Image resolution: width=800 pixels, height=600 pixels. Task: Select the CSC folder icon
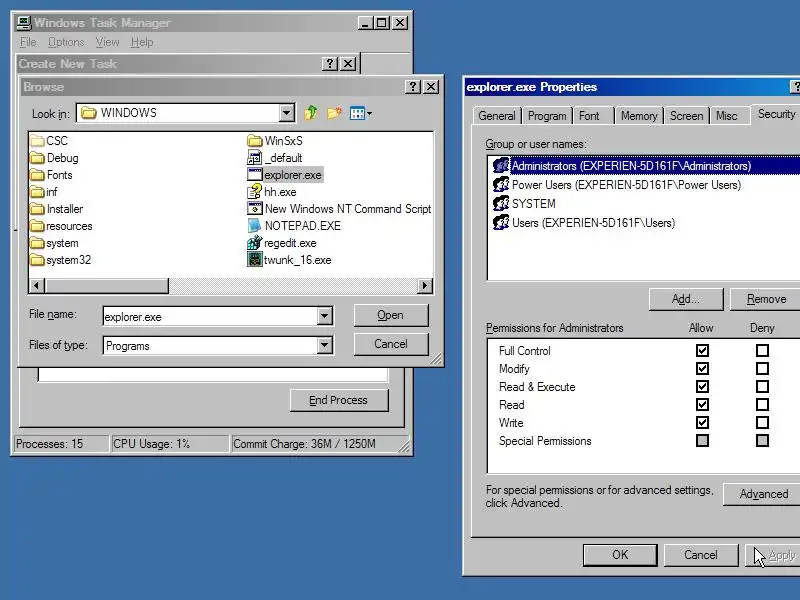(x=37, y=140)
